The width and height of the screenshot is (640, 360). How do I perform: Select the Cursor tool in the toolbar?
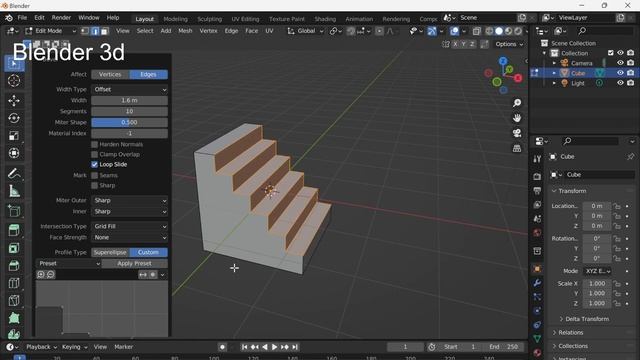click(x=14, y=80)
